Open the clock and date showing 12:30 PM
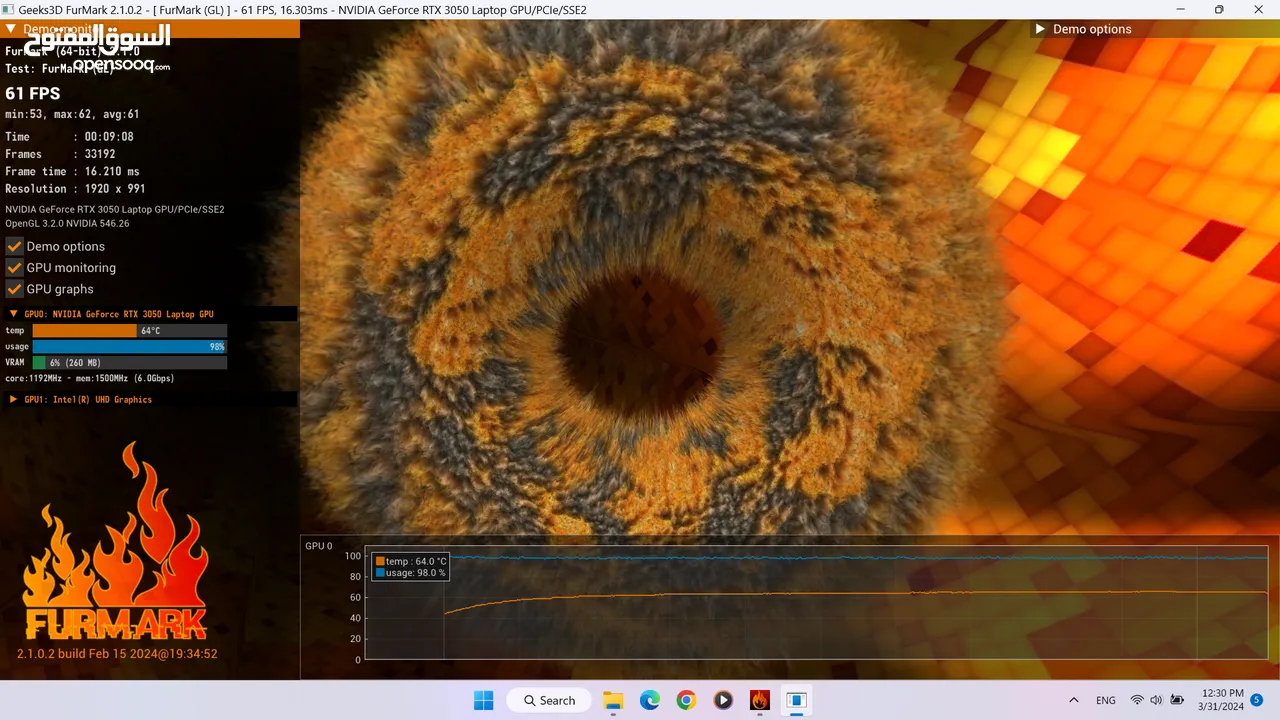Image resolution: width=1280 pixels, height=720 pixels. click(x=1221, y=700)
